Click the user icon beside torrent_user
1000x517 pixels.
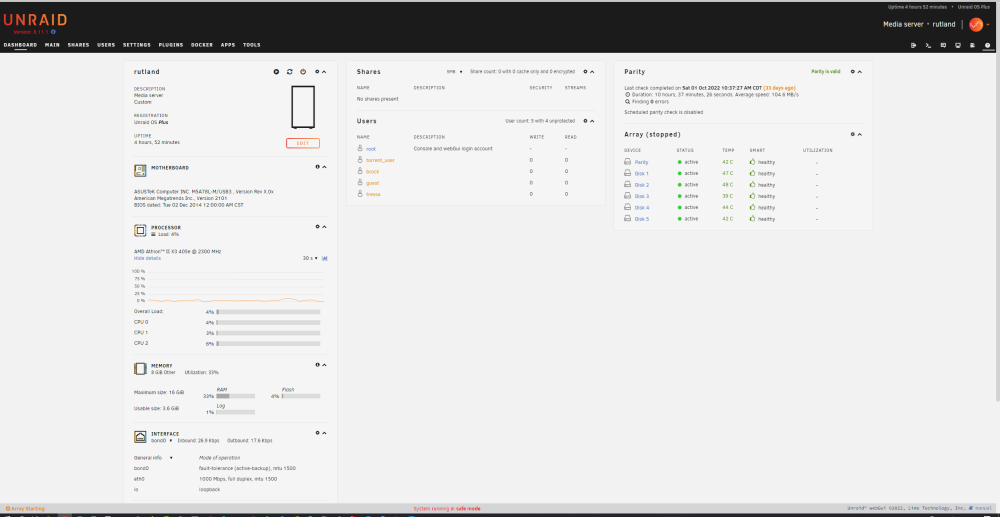click(x=360, y=160)
